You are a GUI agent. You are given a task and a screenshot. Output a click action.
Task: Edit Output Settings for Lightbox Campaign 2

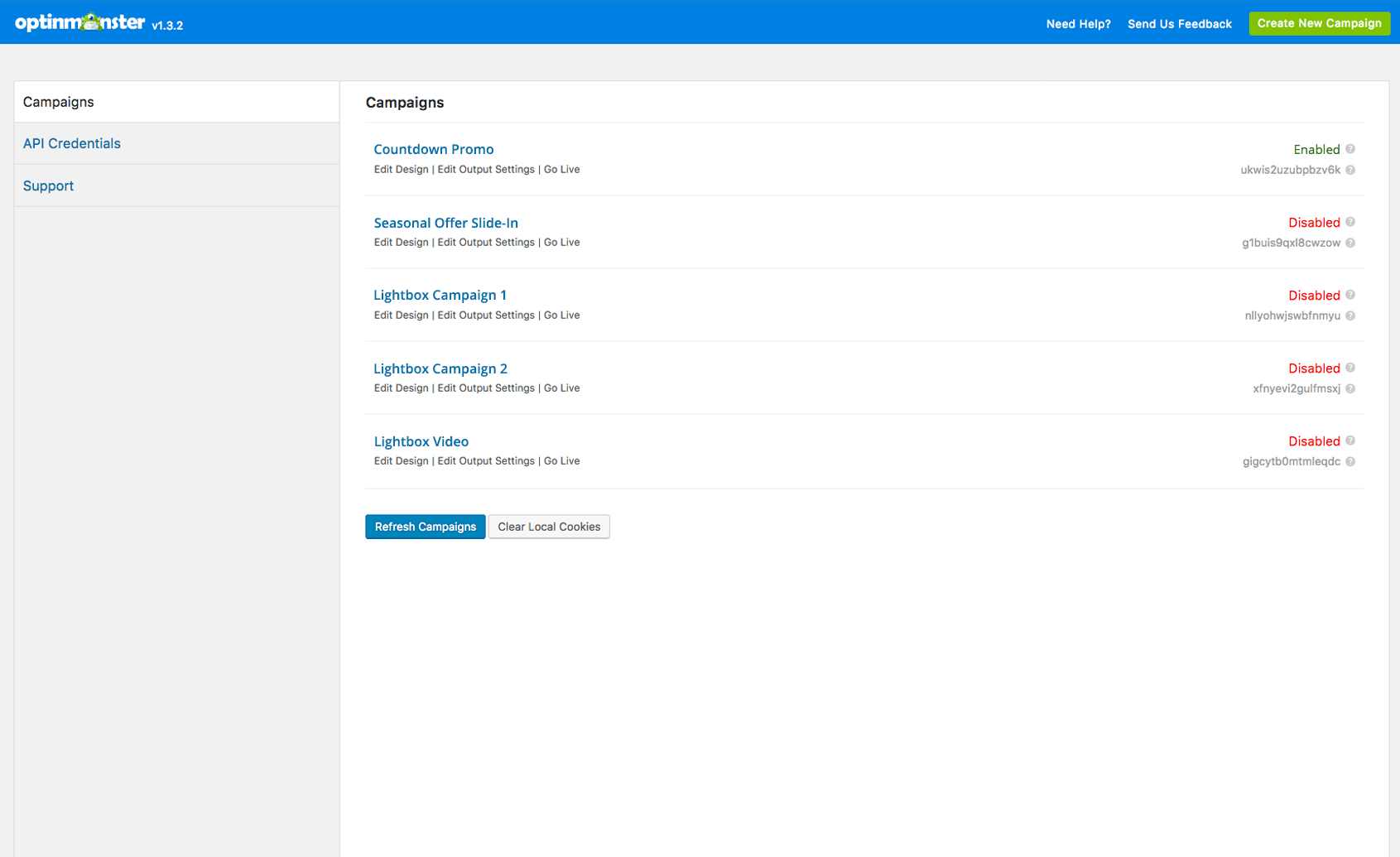(x=486, y=388)
